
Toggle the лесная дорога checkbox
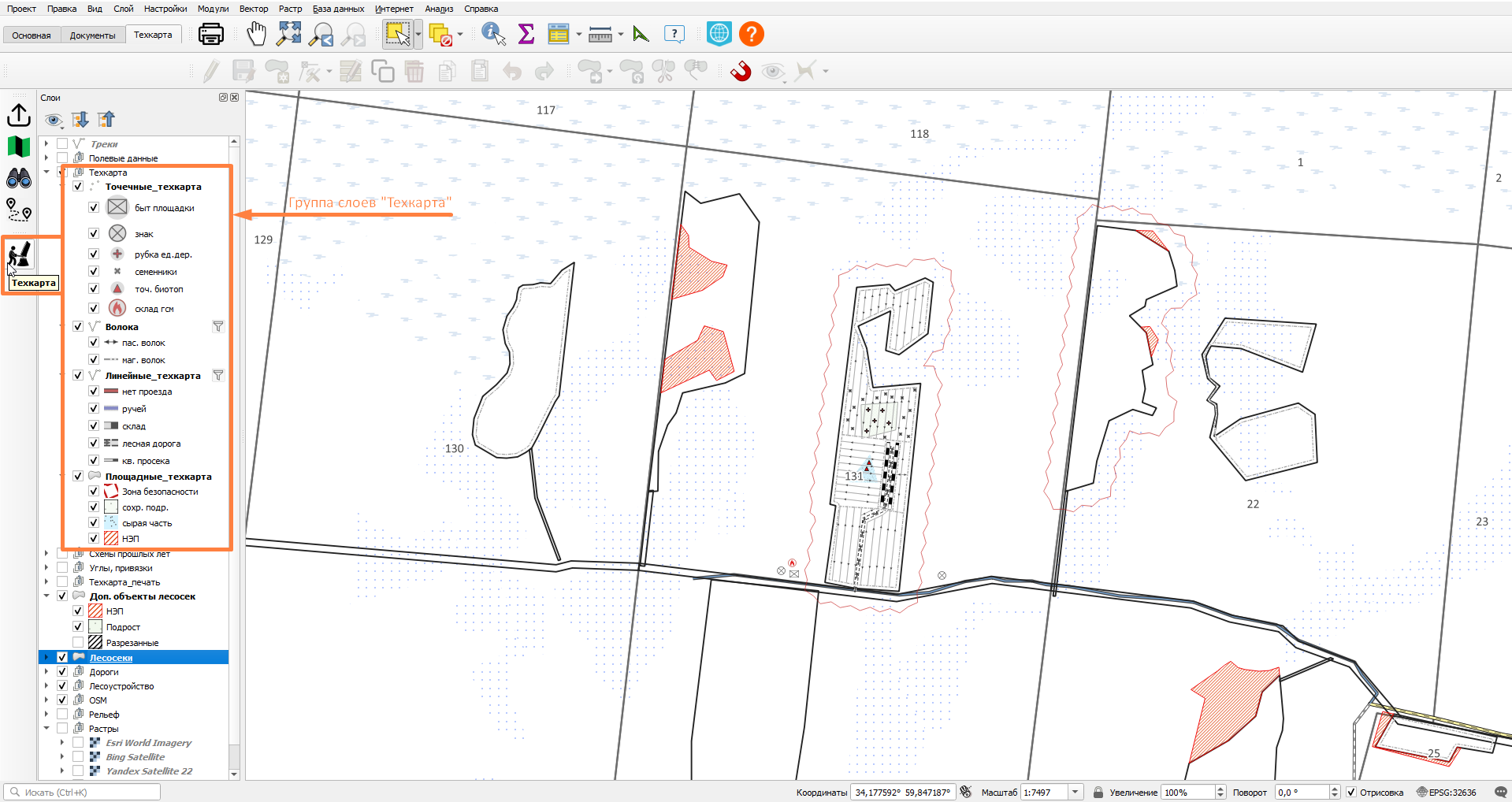point(94,443)
